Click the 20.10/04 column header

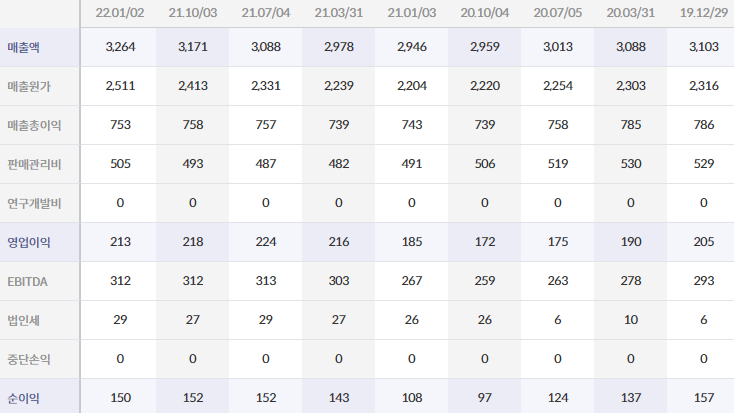click(485, 13)
